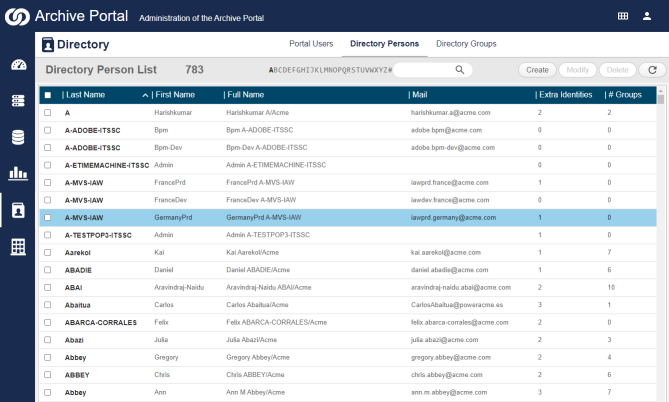Screen dimensions: 669x402
Task: Click the scrollbar up arrow
Action: pos(661,90)
